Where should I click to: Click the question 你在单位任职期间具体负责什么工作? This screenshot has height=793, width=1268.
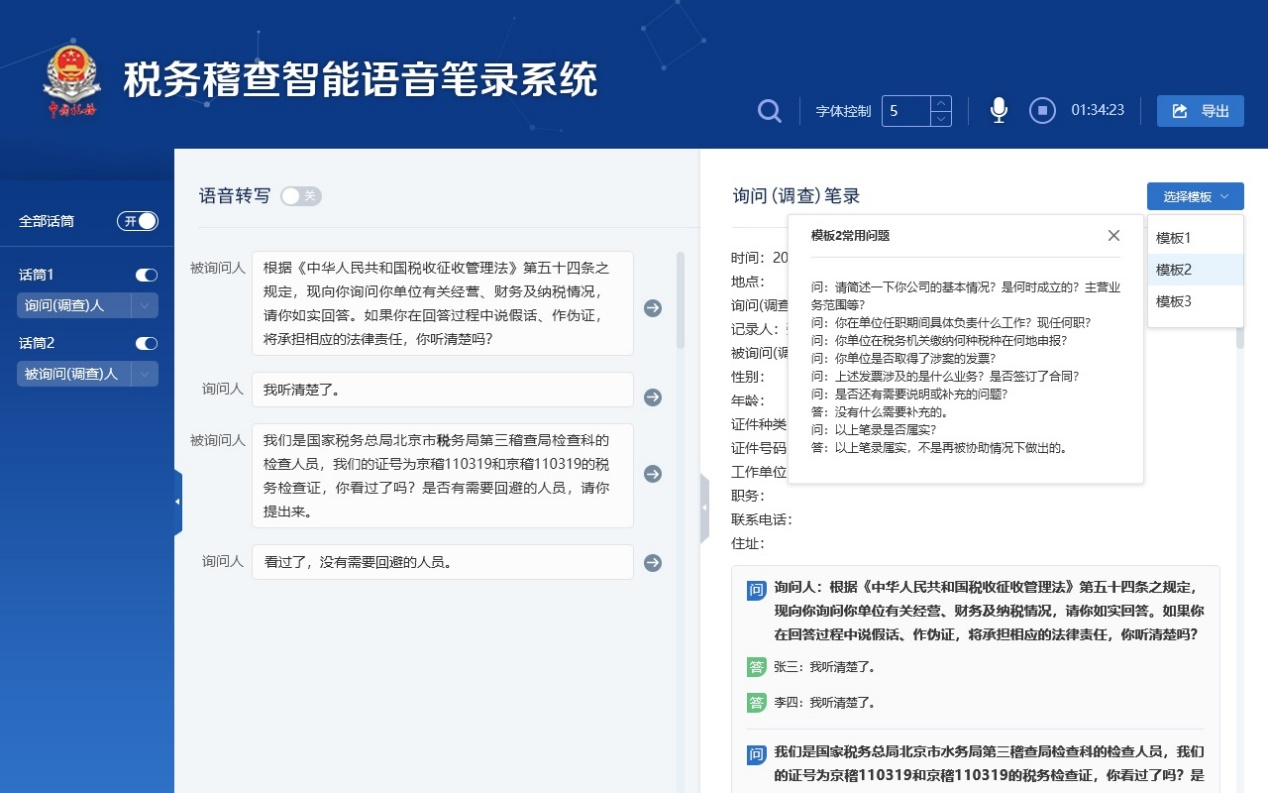(x=951, y=322)
